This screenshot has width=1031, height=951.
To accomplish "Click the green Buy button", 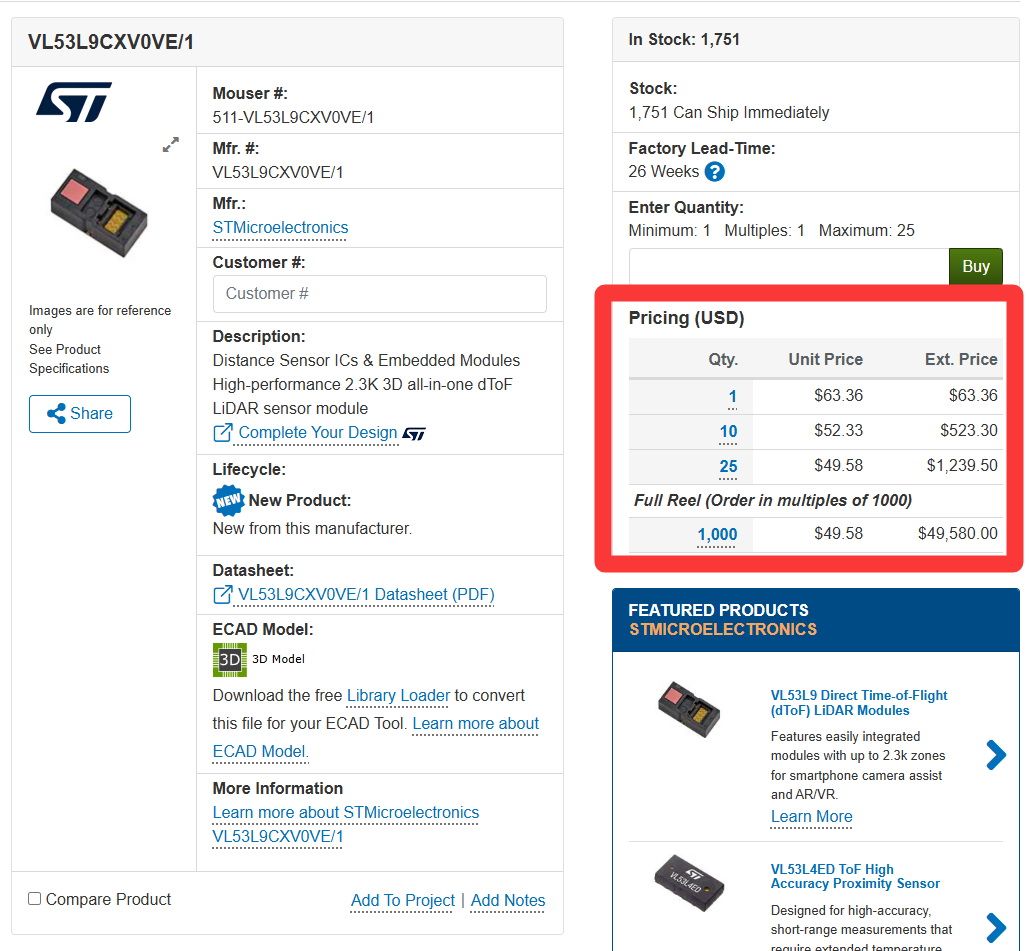I will 976,266.
